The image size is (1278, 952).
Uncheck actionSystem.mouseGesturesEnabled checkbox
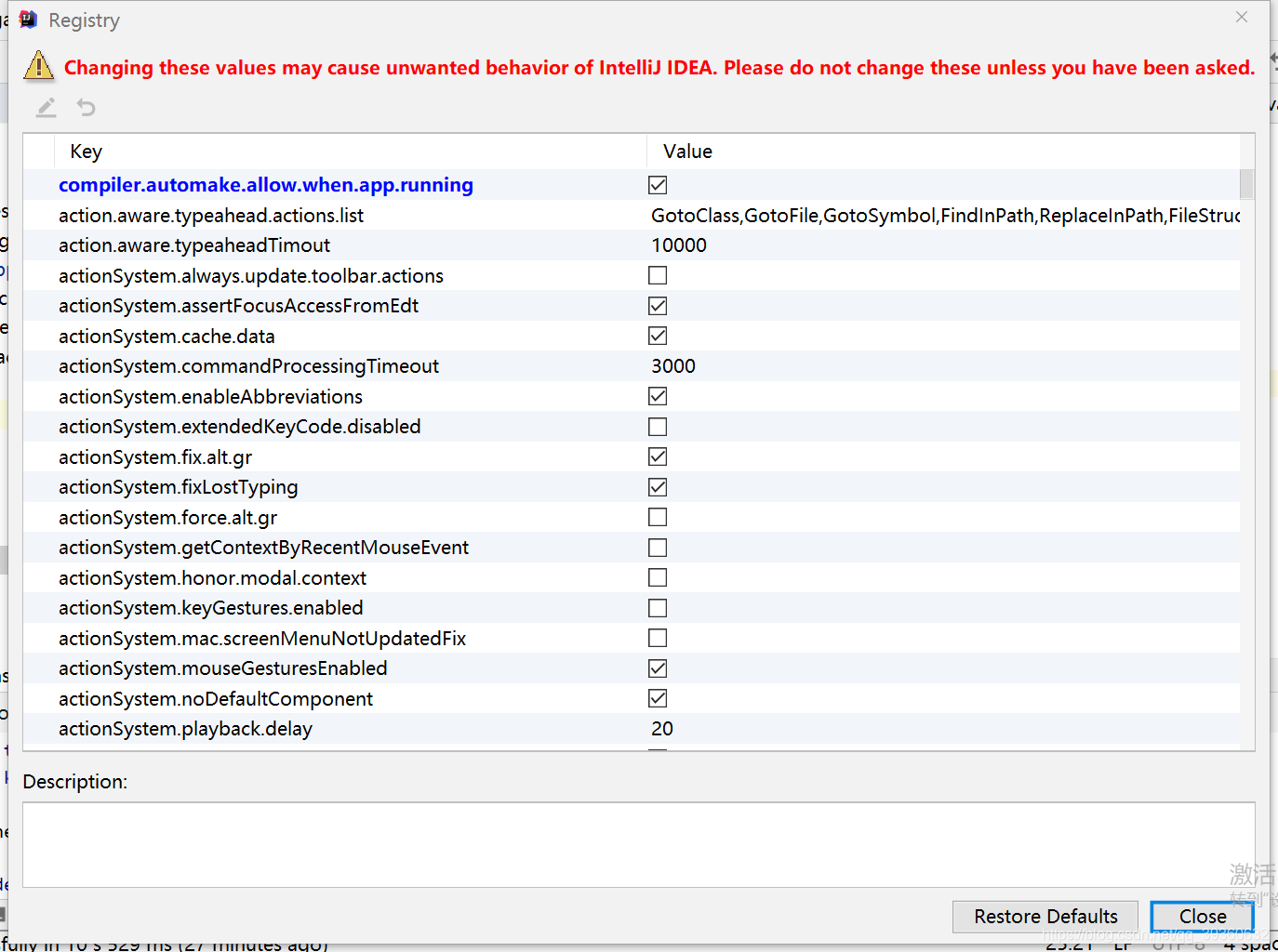click(x=658, y=668)
